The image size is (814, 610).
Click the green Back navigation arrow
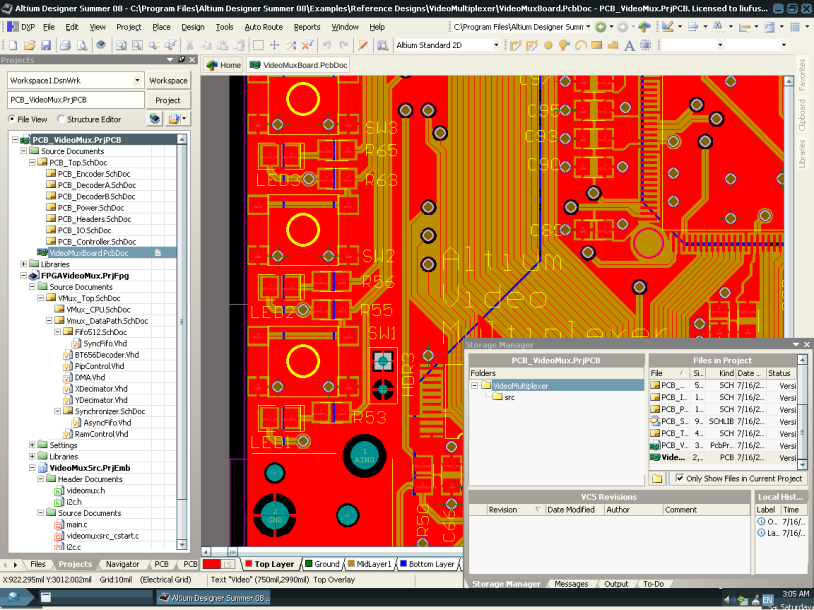(601, 27)
